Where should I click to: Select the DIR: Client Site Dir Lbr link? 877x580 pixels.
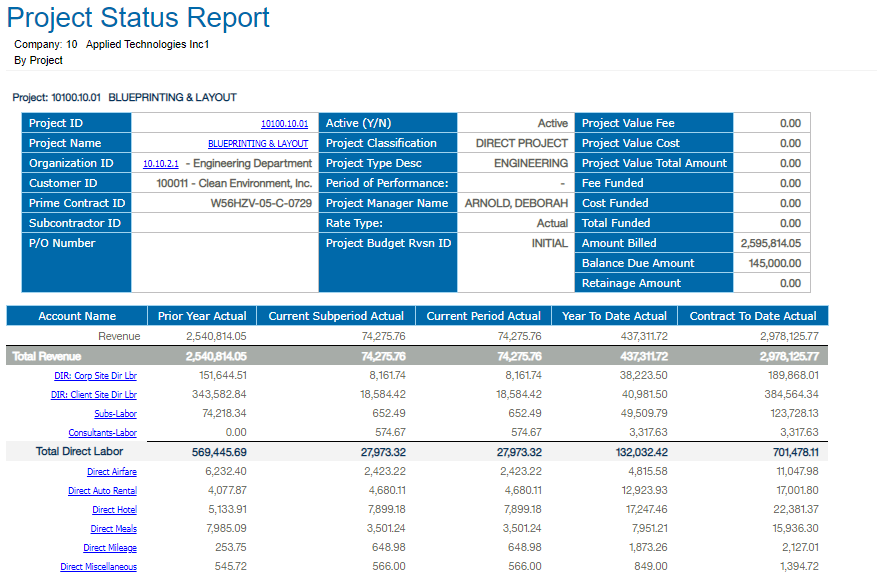(94, 395)
